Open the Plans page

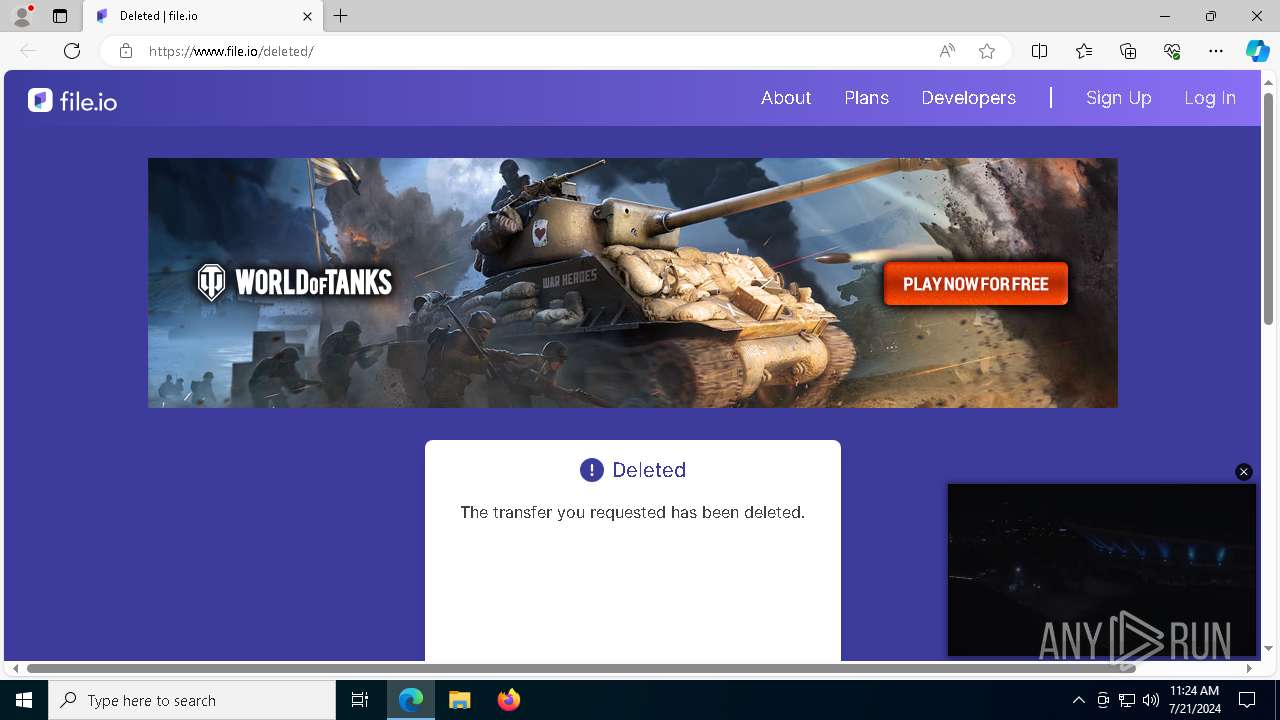pos(867,98)
